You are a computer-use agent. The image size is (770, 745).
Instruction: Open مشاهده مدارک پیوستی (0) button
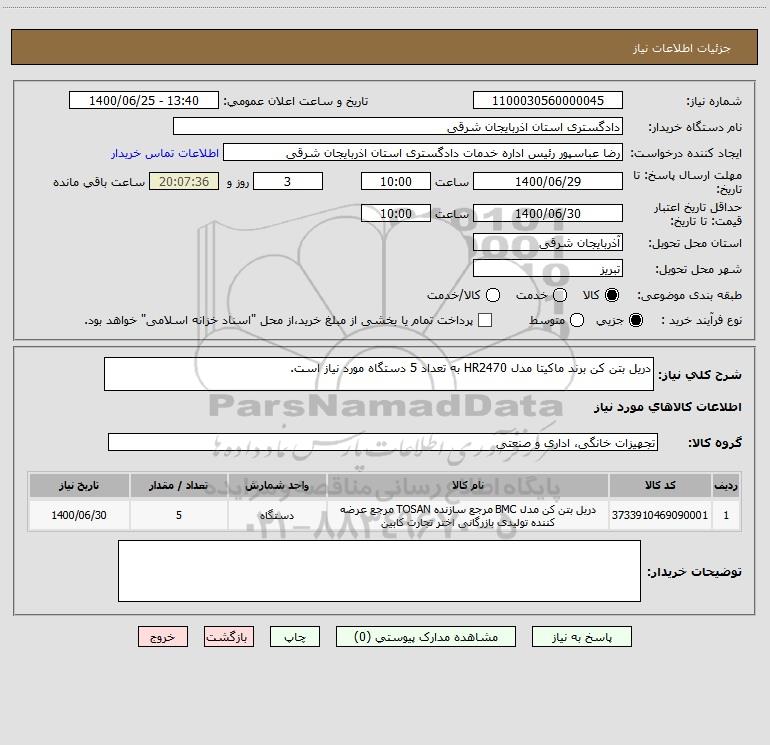[x=426, y=637]
